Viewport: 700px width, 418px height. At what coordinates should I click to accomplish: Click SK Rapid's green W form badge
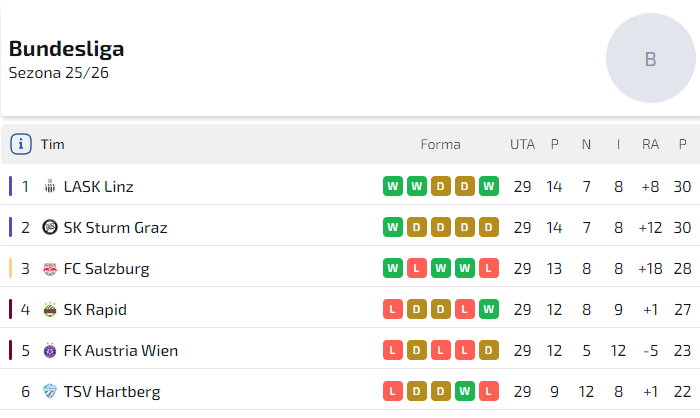[x=488, y=309]
